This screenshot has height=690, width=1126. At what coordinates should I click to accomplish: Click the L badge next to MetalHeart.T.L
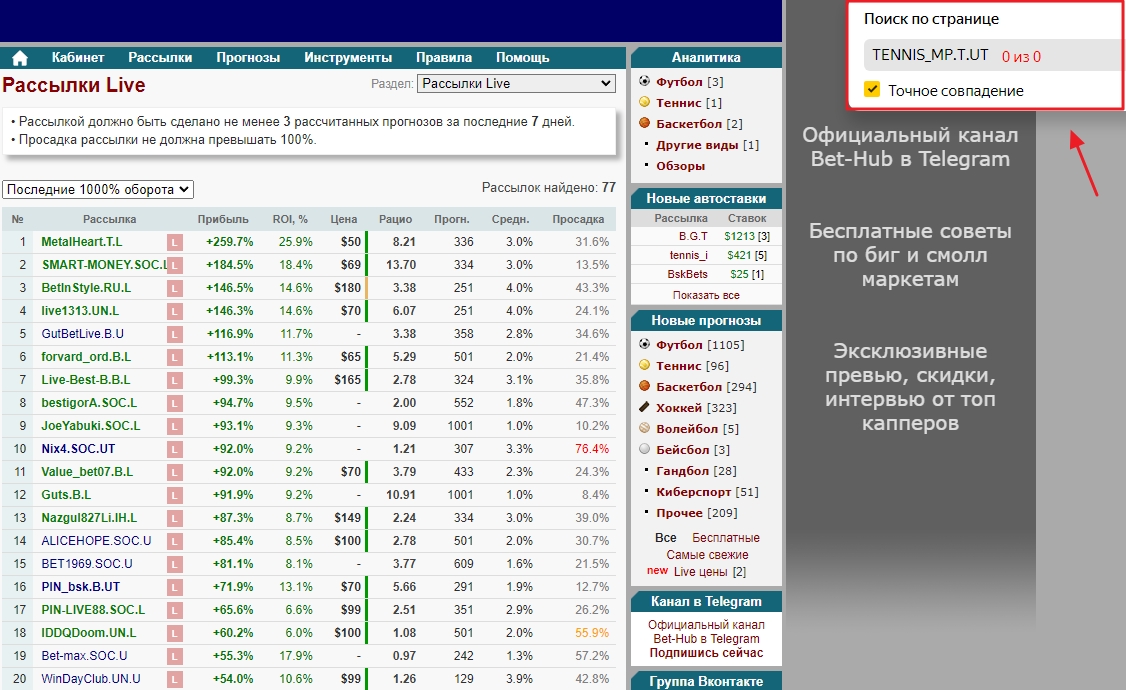[175, 242]
